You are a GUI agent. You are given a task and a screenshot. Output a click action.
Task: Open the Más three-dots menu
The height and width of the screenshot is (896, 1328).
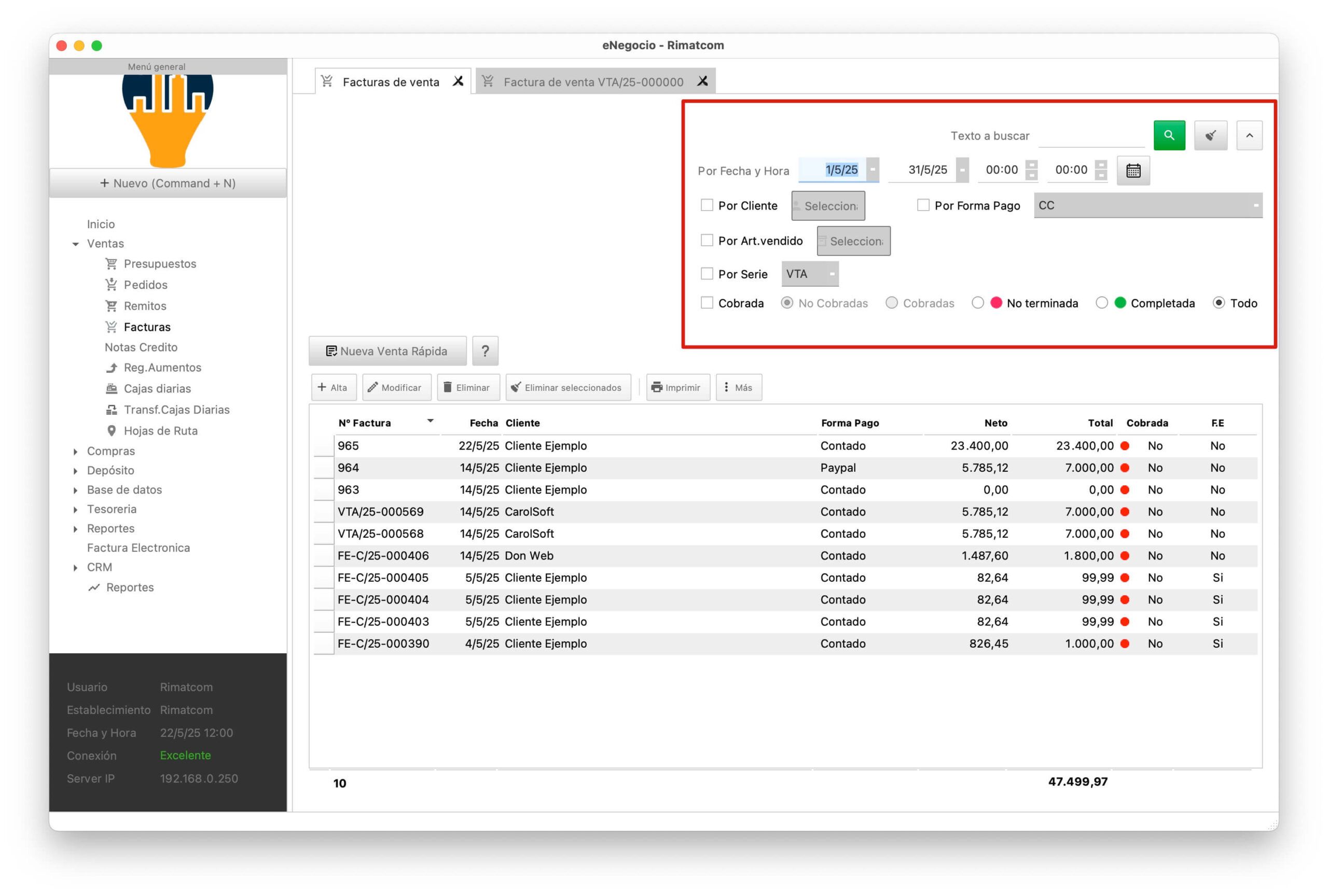(x=738, y=387)
